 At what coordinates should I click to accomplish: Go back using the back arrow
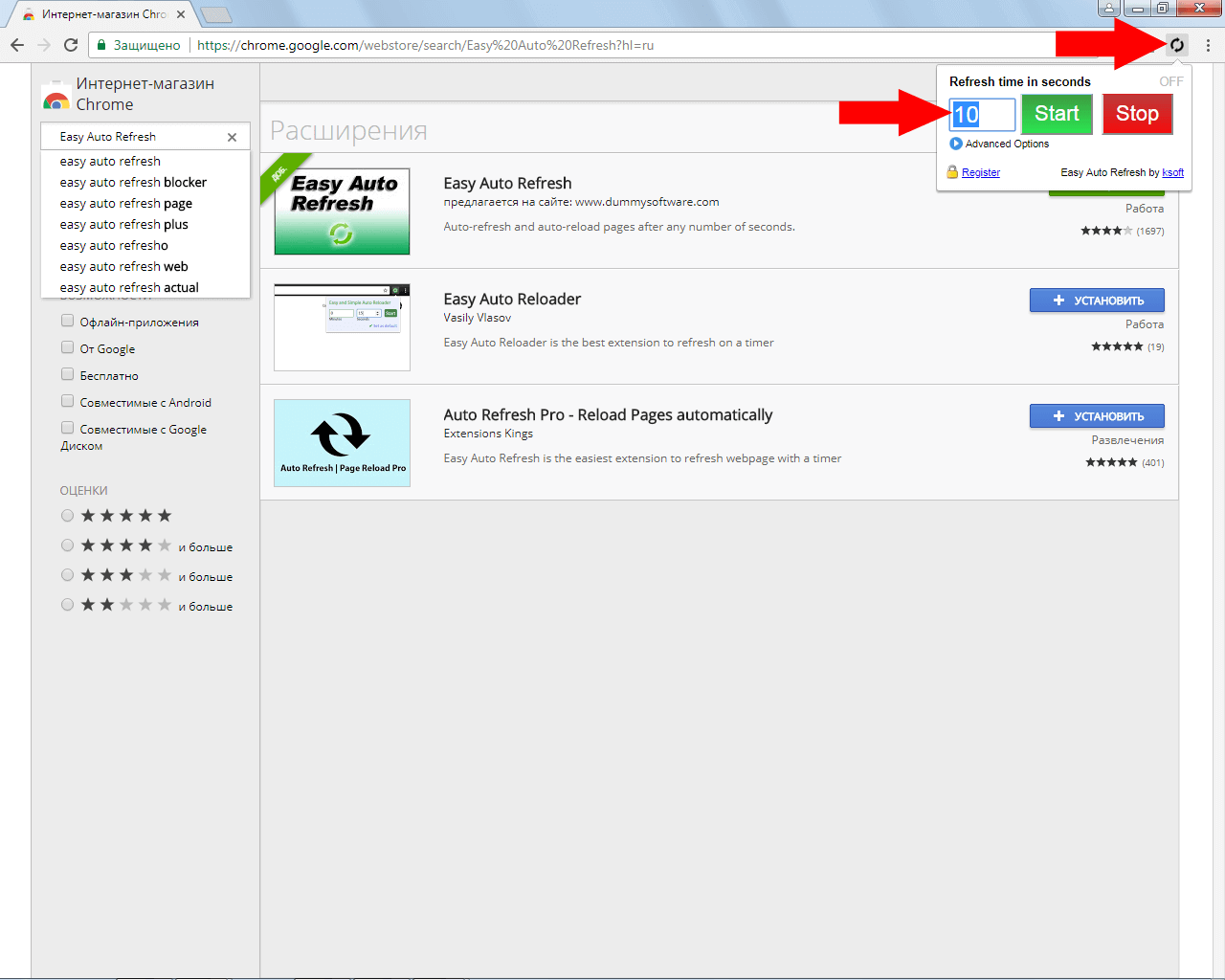click(x=17, y=45)
